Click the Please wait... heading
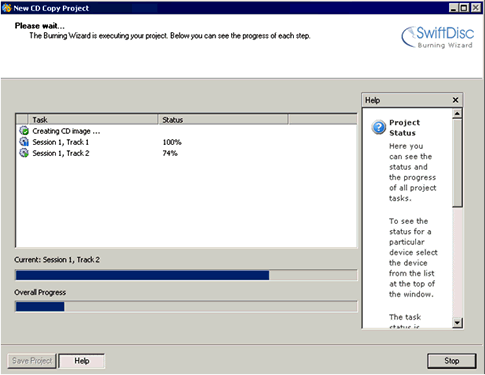This screenshot has height=375, width=485. (x=40, y=26)
